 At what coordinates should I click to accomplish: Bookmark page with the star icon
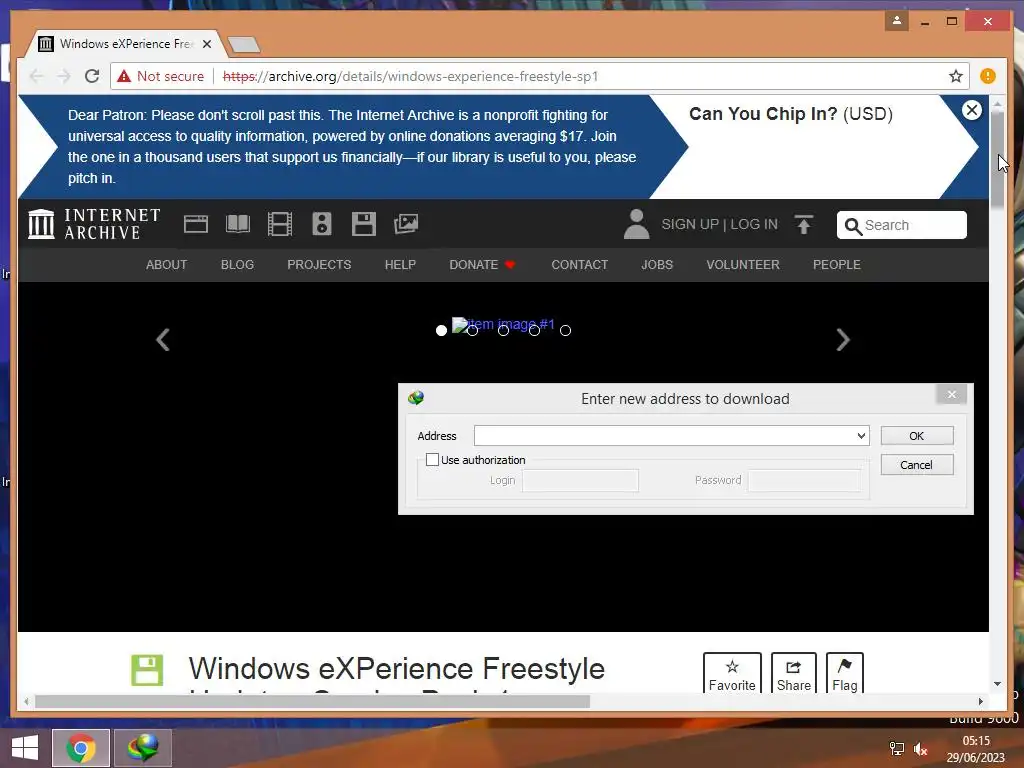point(955,76)
